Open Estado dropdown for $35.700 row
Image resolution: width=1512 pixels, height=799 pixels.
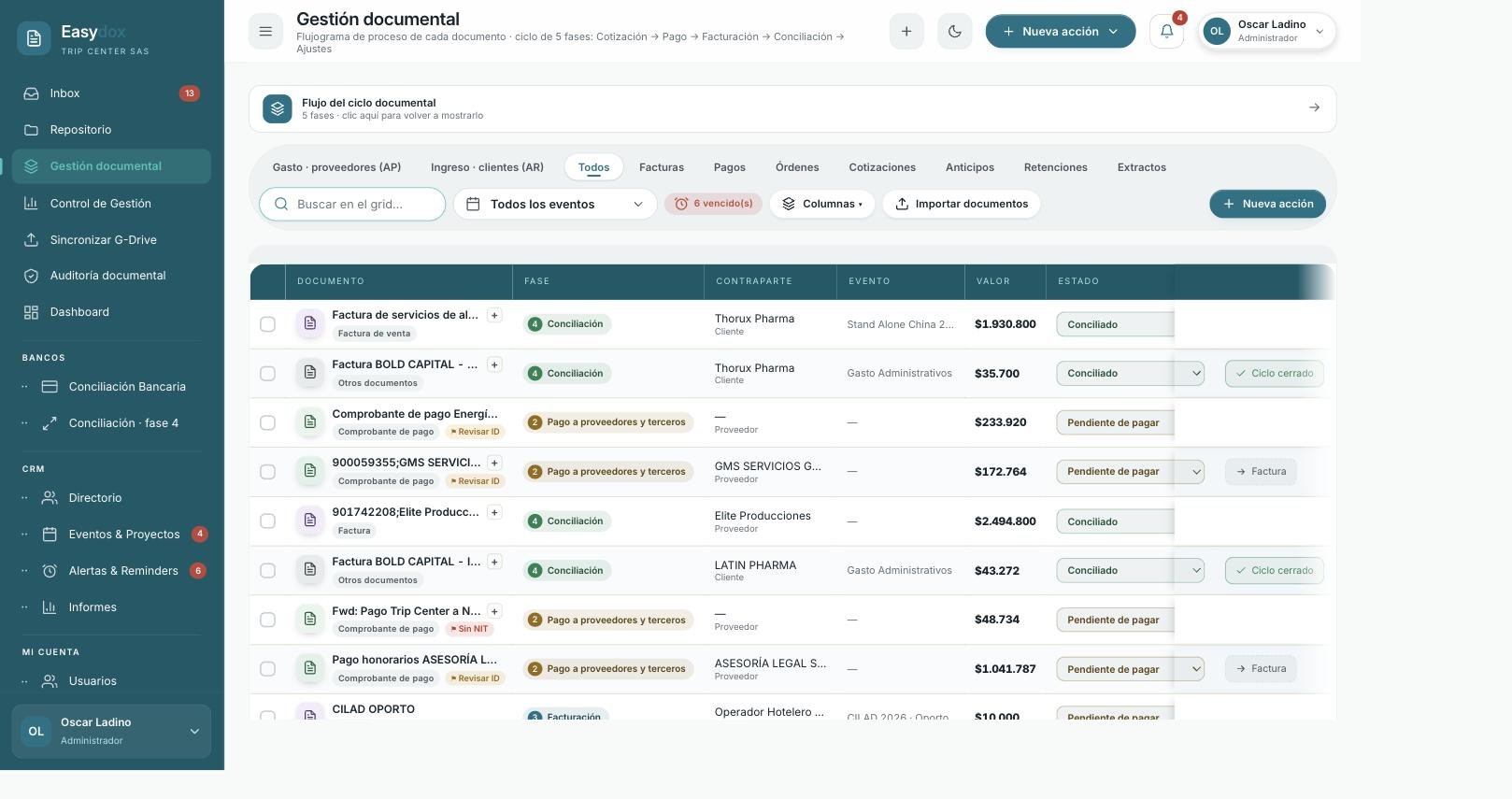point(1130,373)
